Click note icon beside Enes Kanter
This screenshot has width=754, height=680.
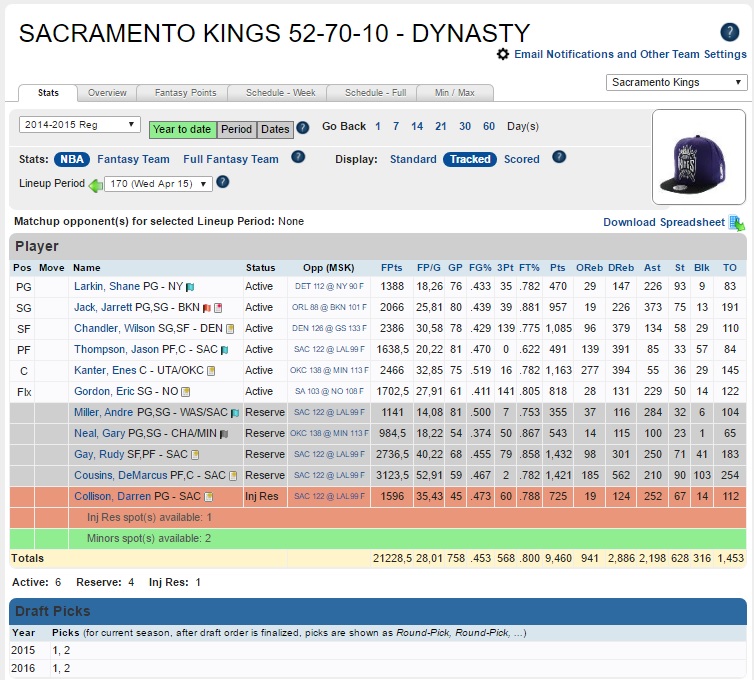(x=211, y=371)
